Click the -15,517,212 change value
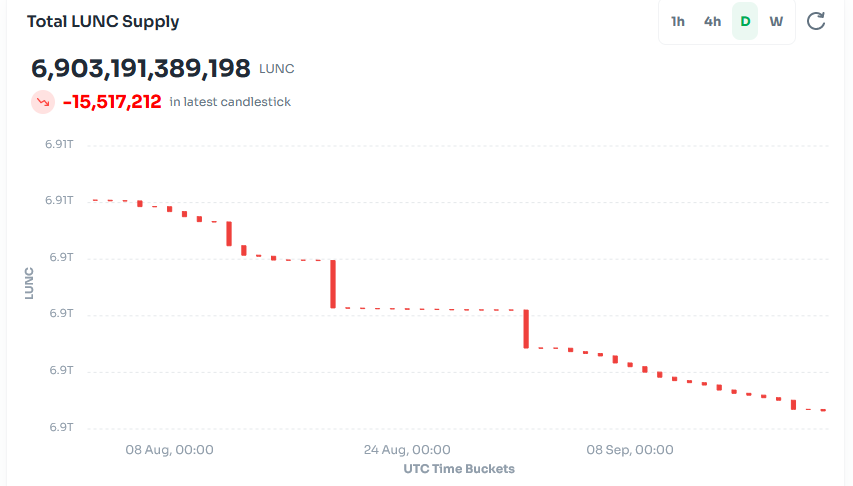This screenshot has height=486, width=853. tap(112, 101)
